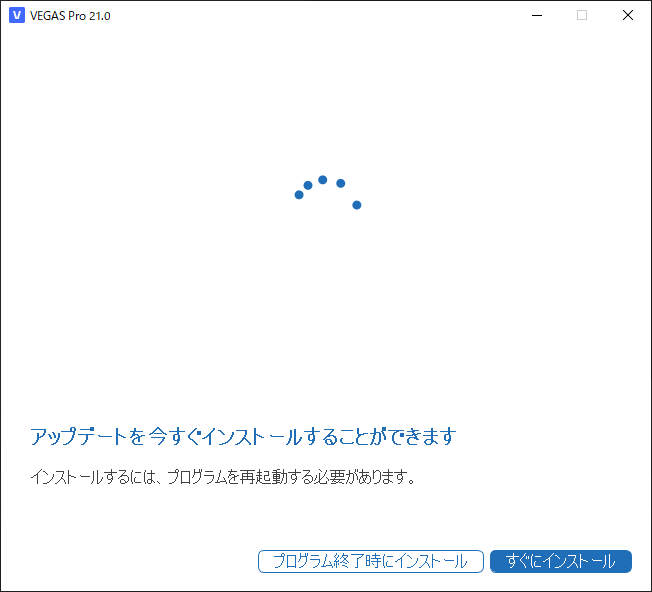
Task: Click the lowest rightmost spinner dot
Action: tap(356, 205)
